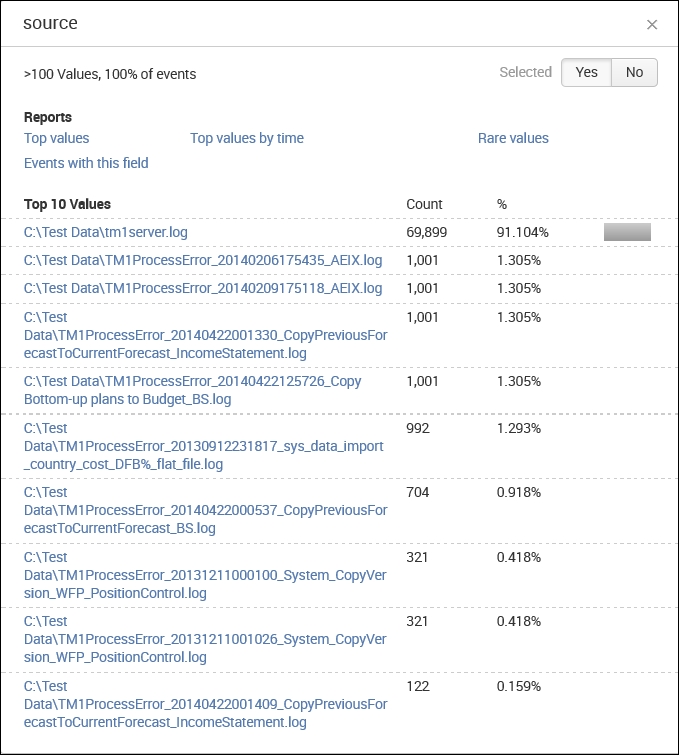Viewport: 679px width, 755px height.
Task: Select the 20140422001409 IncomeStatement log source
Action: click(x=205, y=704)
